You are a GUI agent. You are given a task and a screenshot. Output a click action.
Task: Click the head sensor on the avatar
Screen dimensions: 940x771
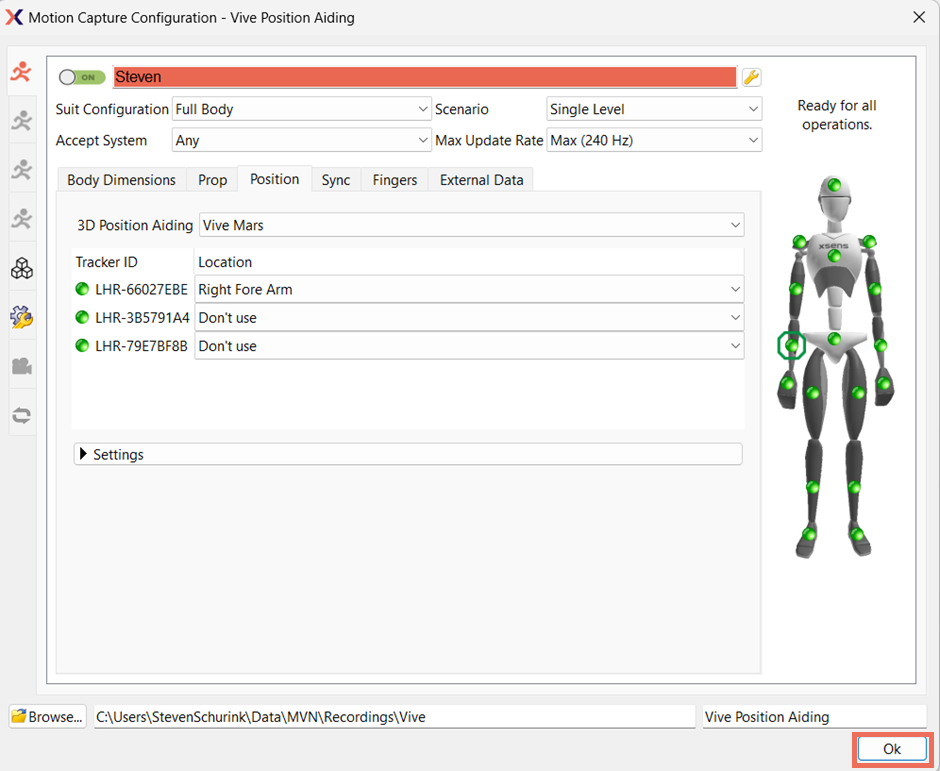(834, 187)
